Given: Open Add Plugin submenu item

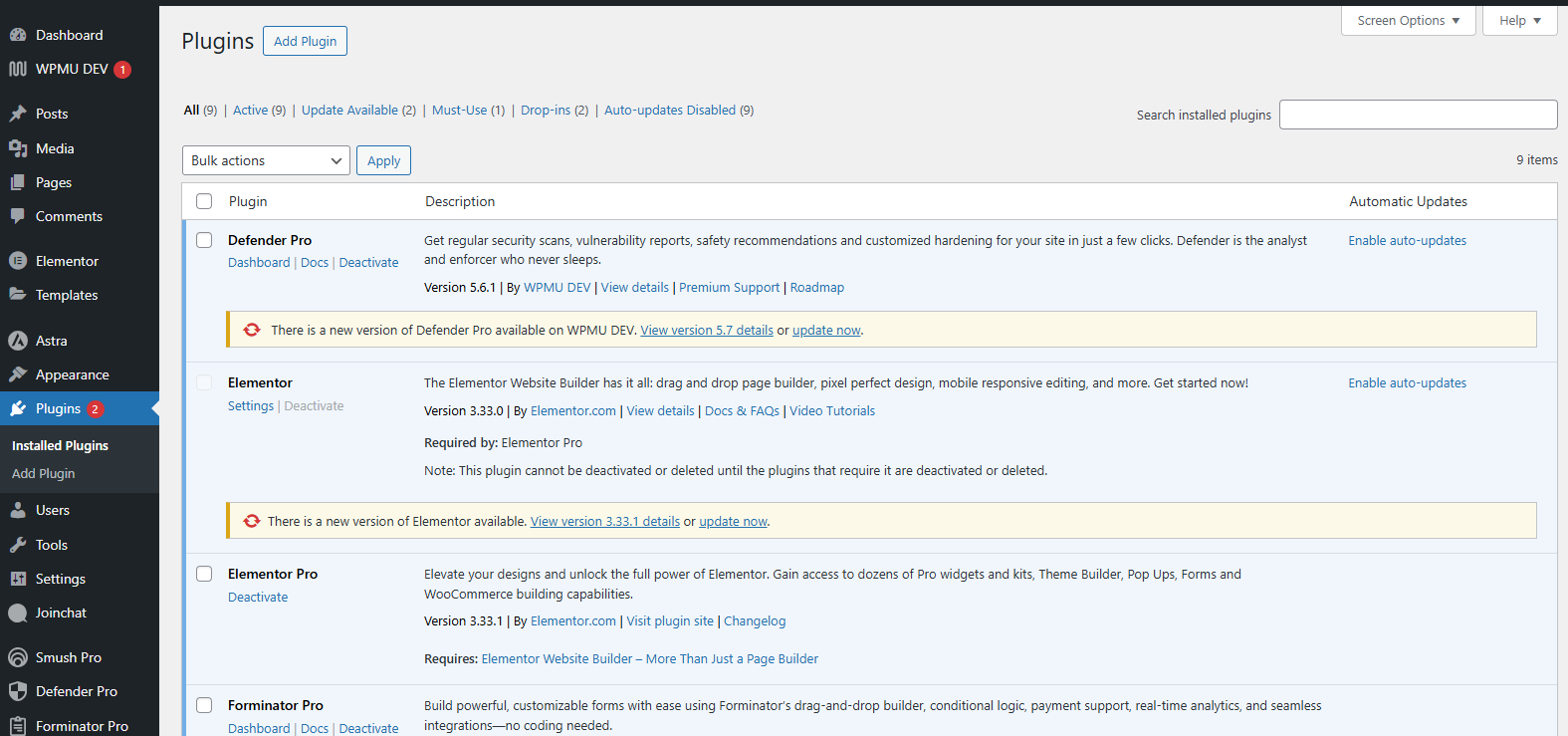Looking at the screenshot, I should point(43,473).
